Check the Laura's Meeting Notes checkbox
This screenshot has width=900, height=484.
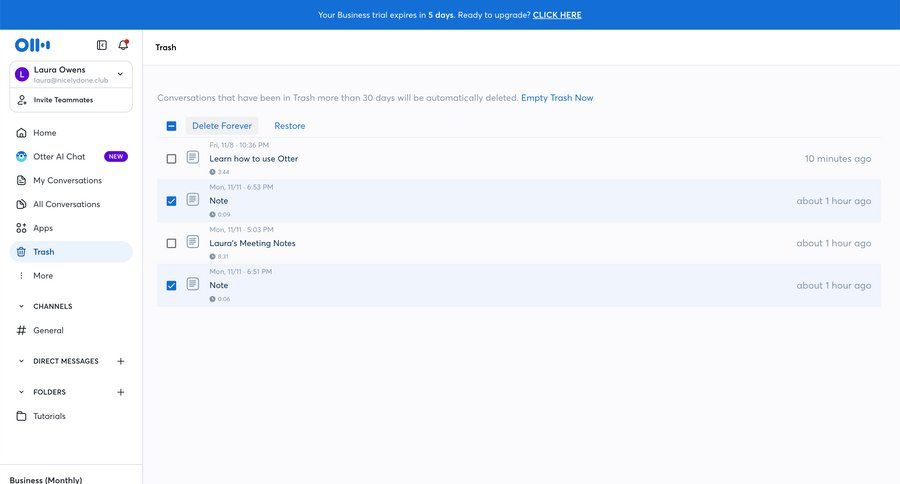pos(171,243)
